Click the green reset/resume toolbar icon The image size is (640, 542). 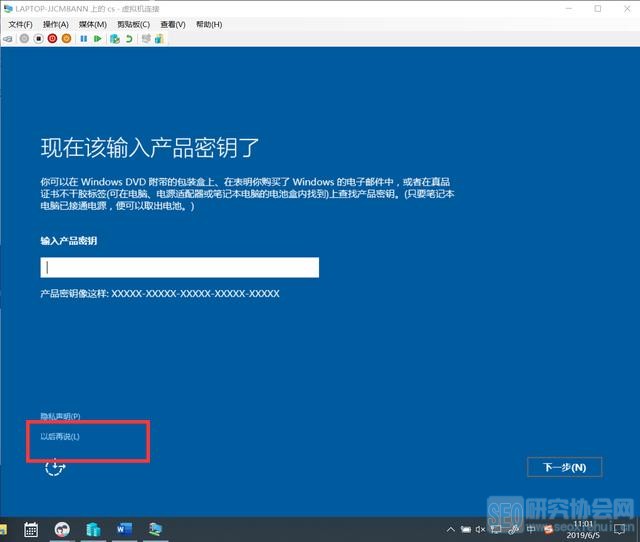[98, 39]
